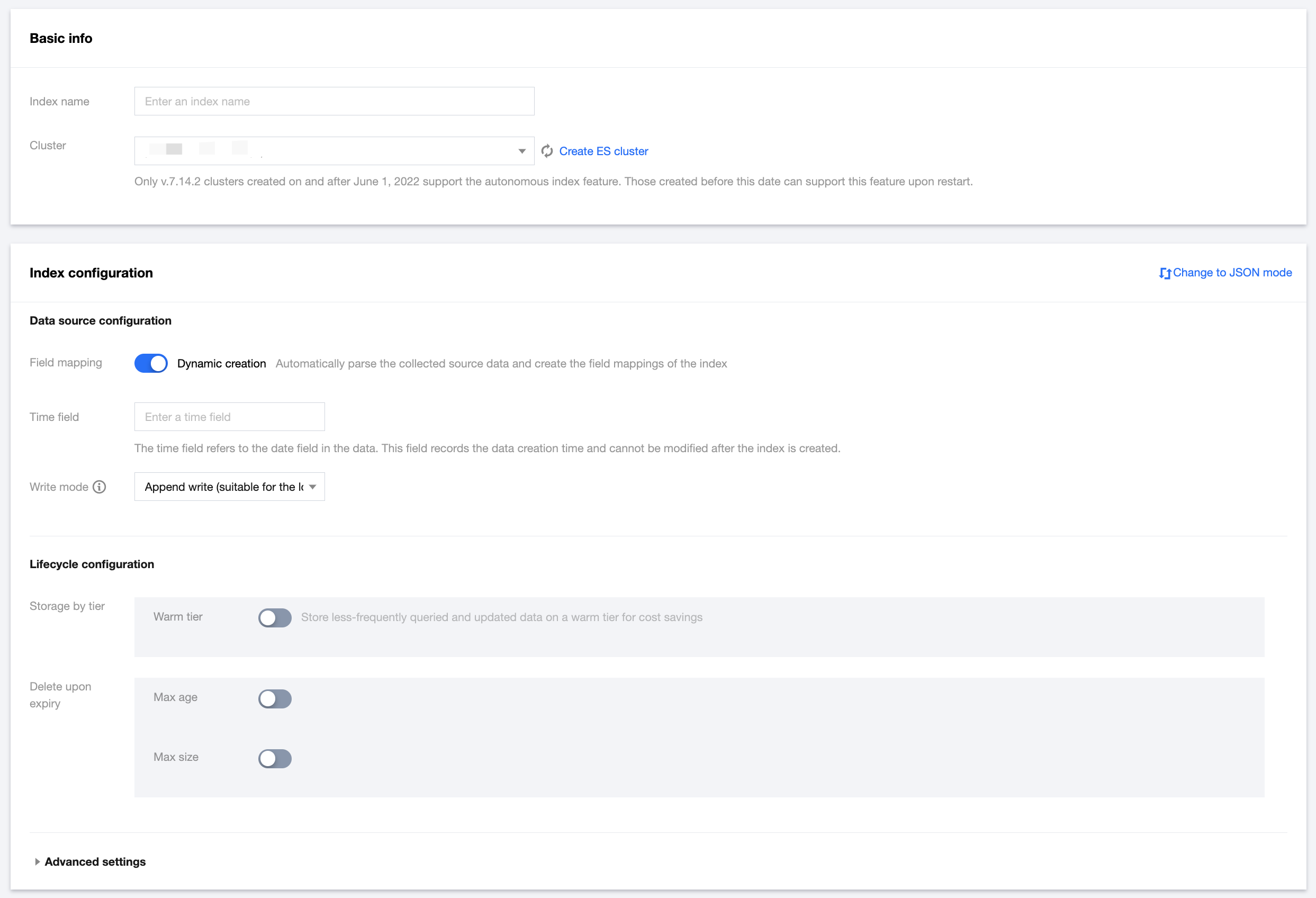The image size is (1316, 898).
Task: Click the Write mode dropdown caret
Action: point(312,487)
